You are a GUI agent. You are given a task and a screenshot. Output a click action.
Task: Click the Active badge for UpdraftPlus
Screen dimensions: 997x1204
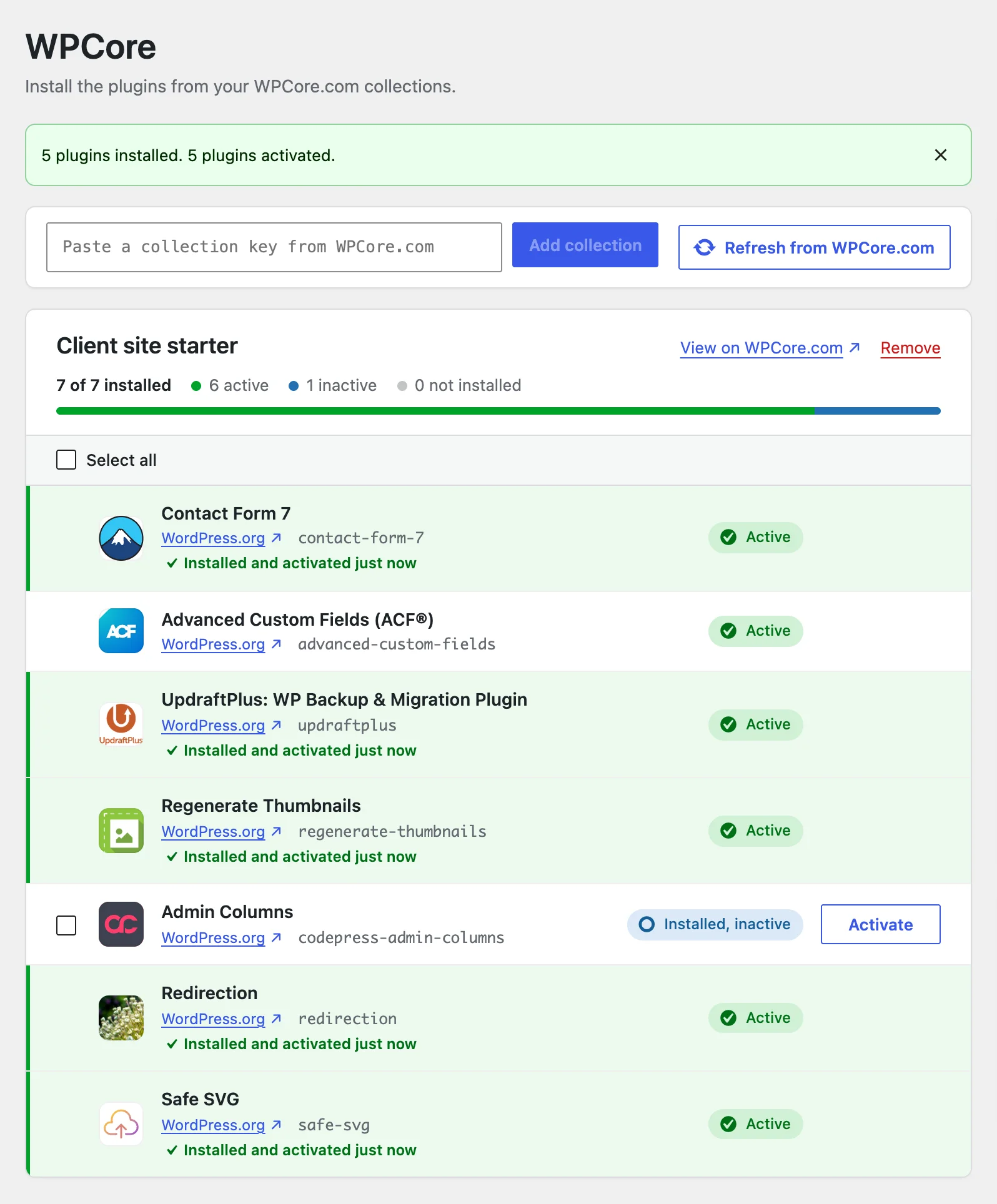[756, 724]
